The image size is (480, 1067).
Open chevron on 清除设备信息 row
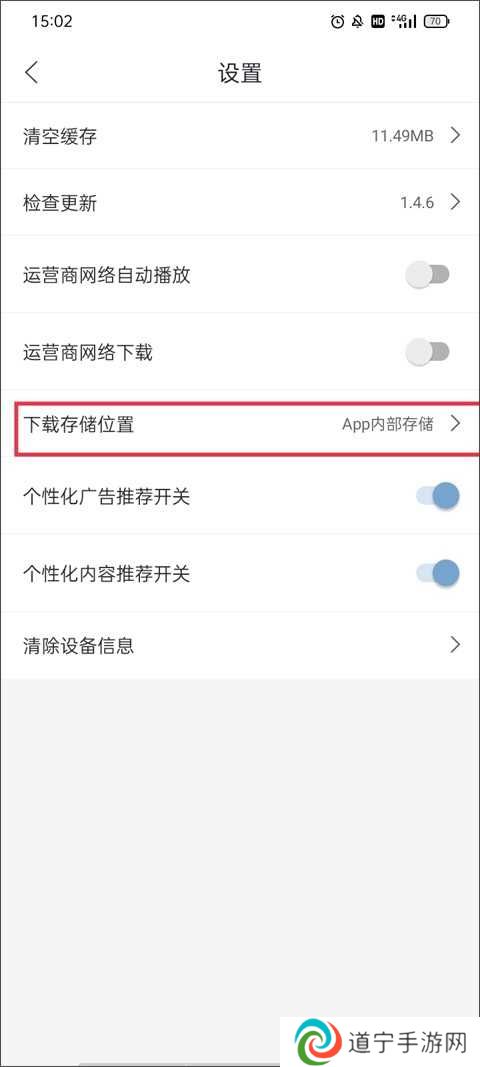tap(455, 644)
